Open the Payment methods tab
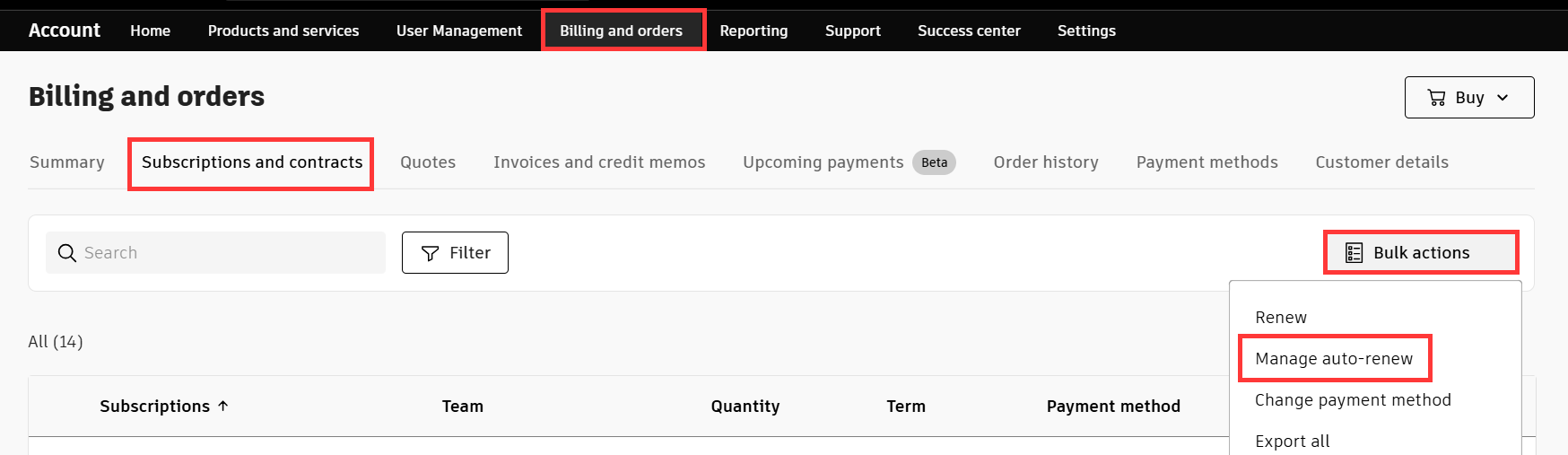 1206,162
